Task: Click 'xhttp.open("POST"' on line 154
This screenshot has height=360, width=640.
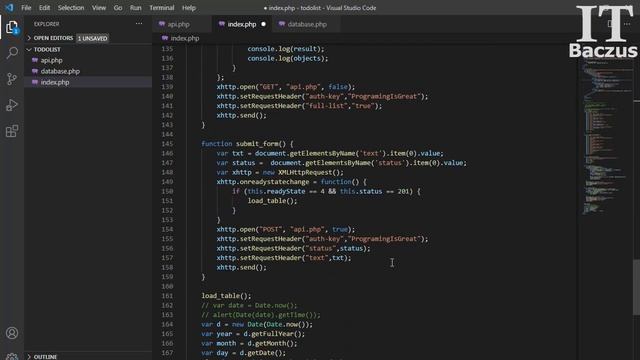Action: 250,229
